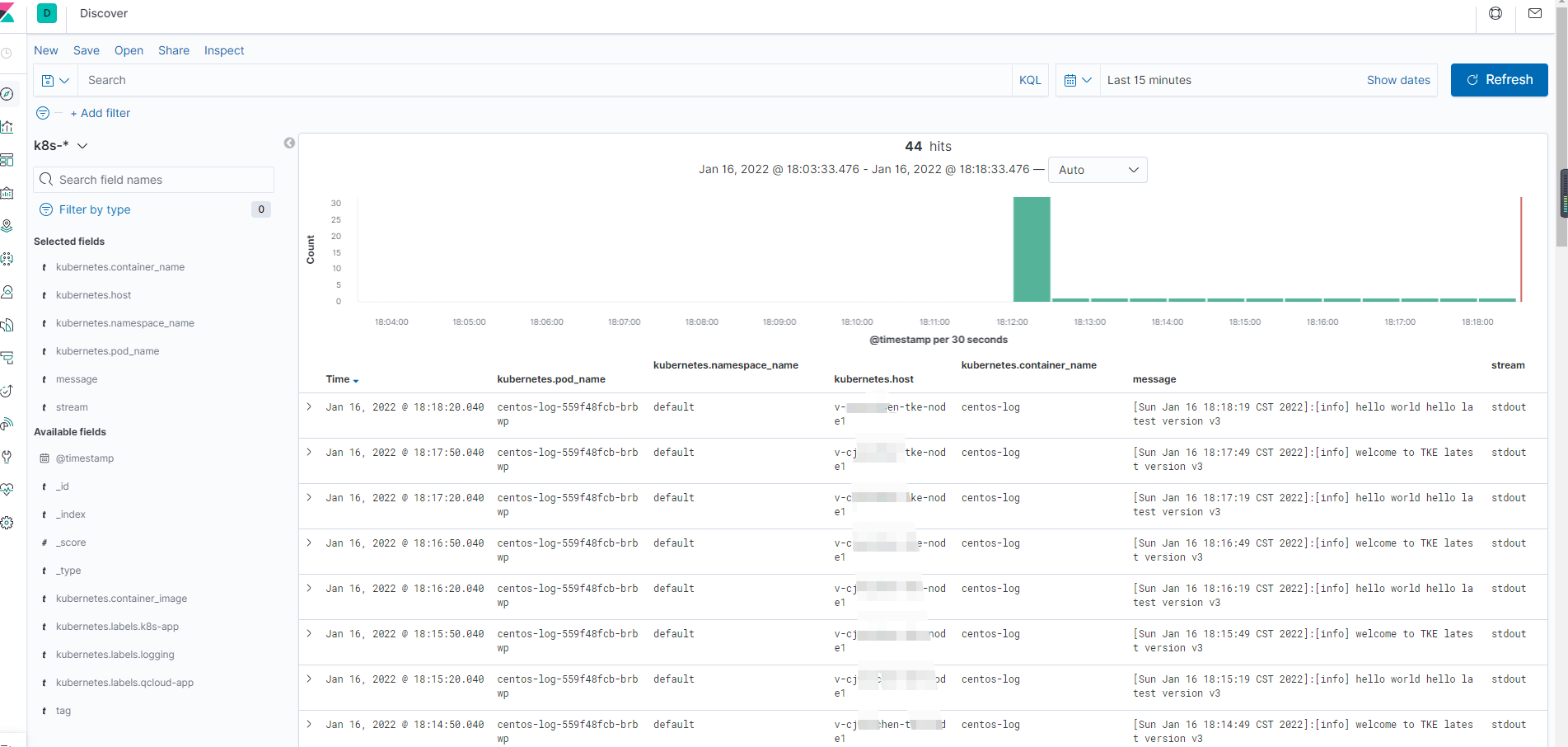Open the k8s-* index pattern dropdown
The width and height of the screenshot is (1568, 747).
point(61,145)
